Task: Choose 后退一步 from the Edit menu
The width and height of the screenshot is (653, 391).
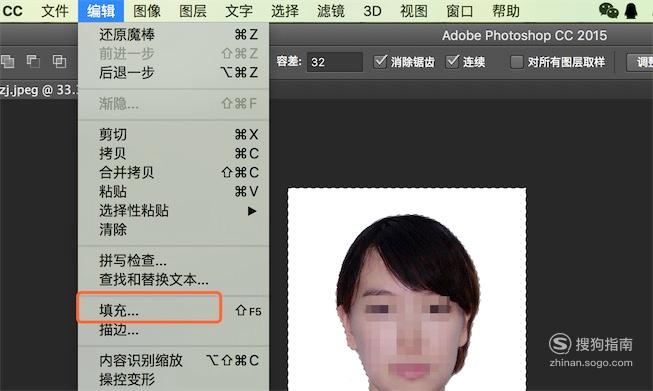Action: pyautogui.click(x=173, y=72)
